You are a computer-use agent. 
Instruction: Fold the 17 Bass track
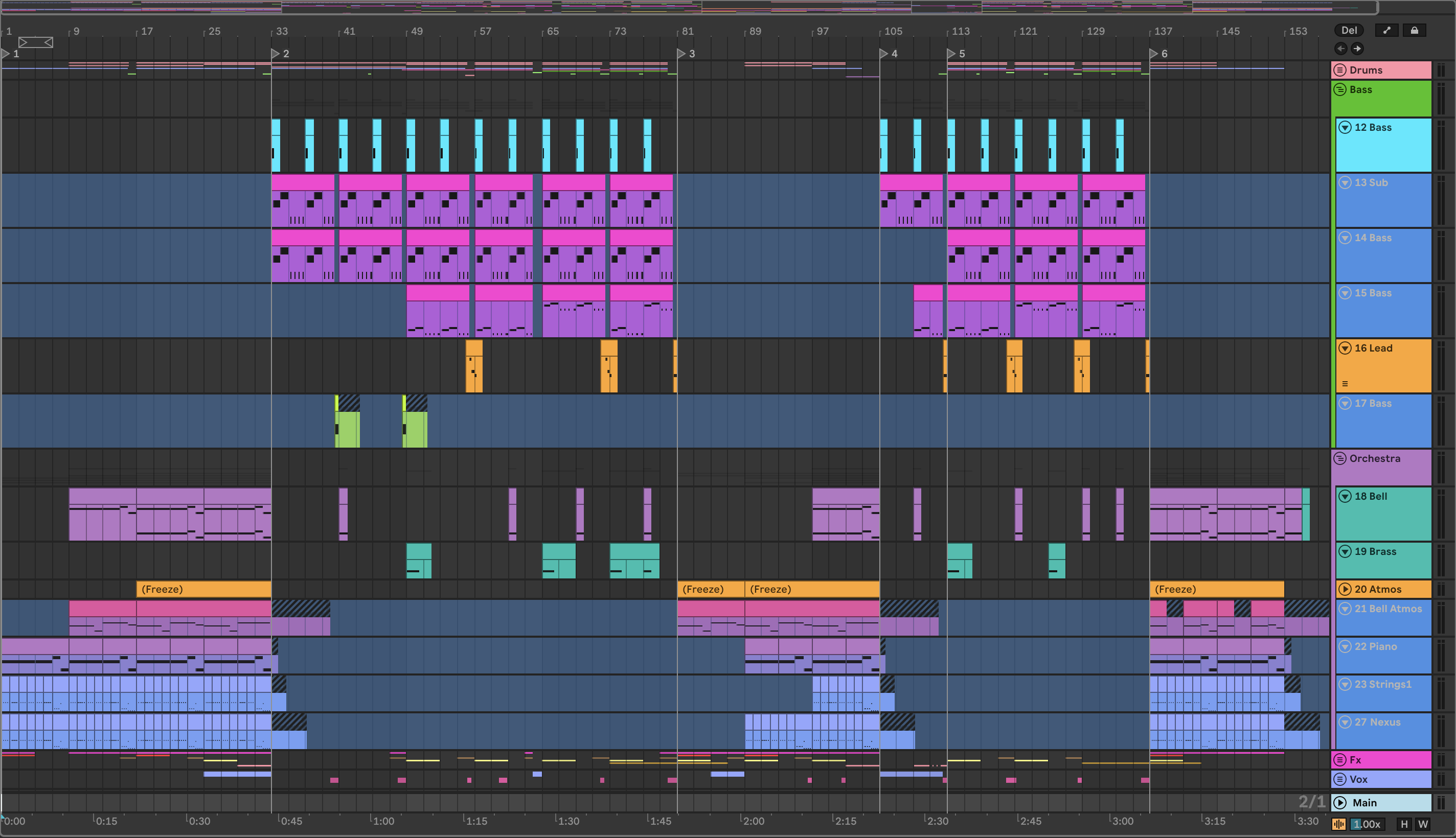coord(1345,404)
